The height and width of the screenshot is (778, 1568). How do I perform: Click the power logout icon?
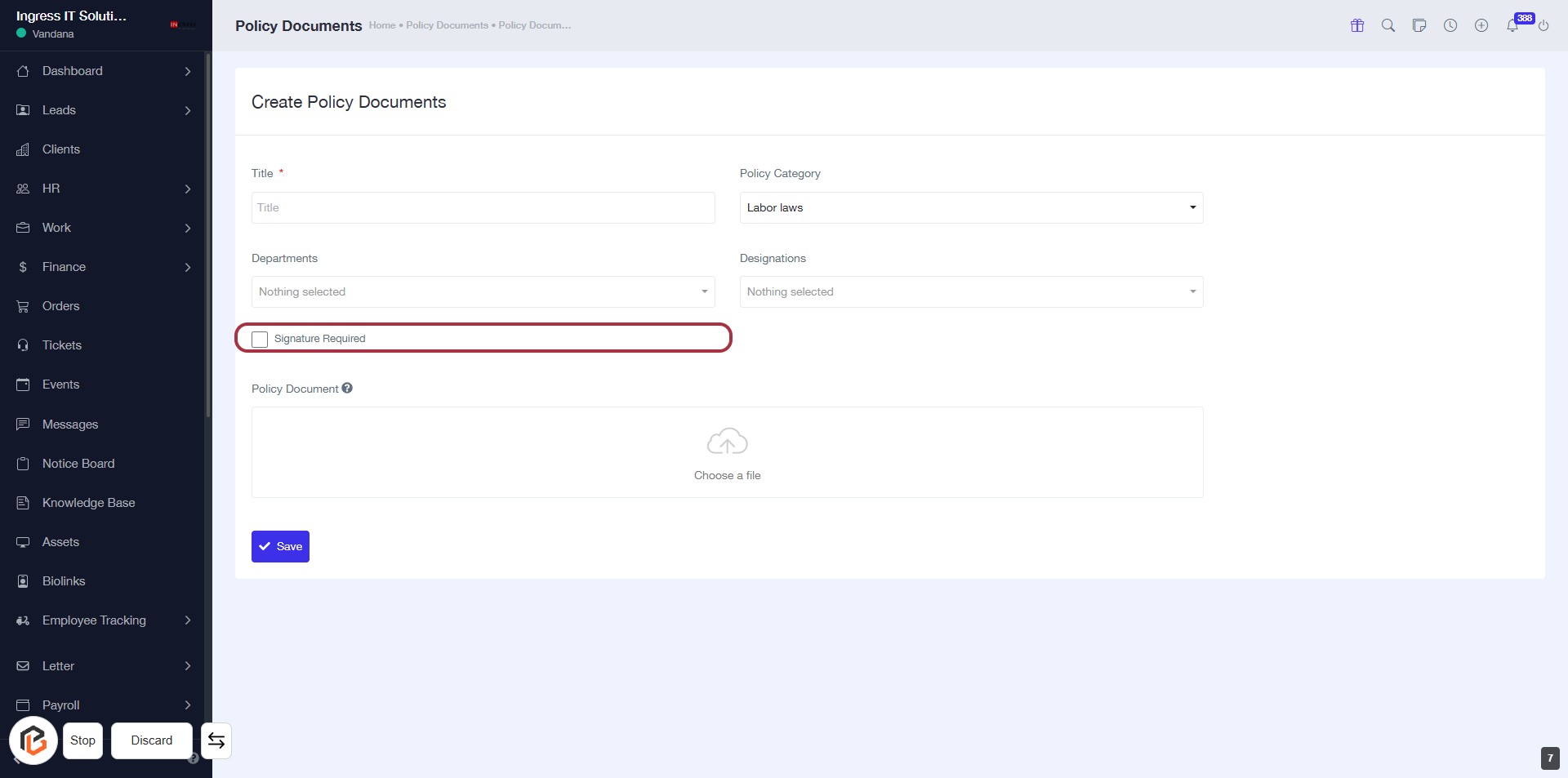(x=1543, y=25)
